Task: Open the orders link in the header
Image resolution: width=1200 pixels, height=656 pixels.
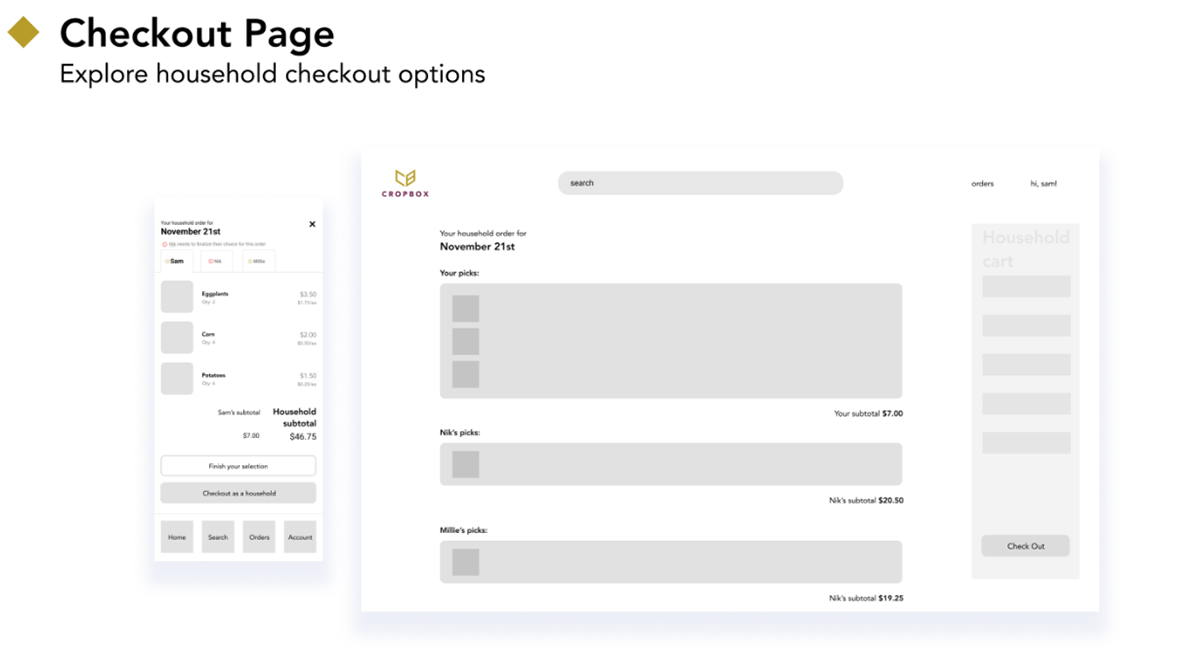Action: [982, 184]
